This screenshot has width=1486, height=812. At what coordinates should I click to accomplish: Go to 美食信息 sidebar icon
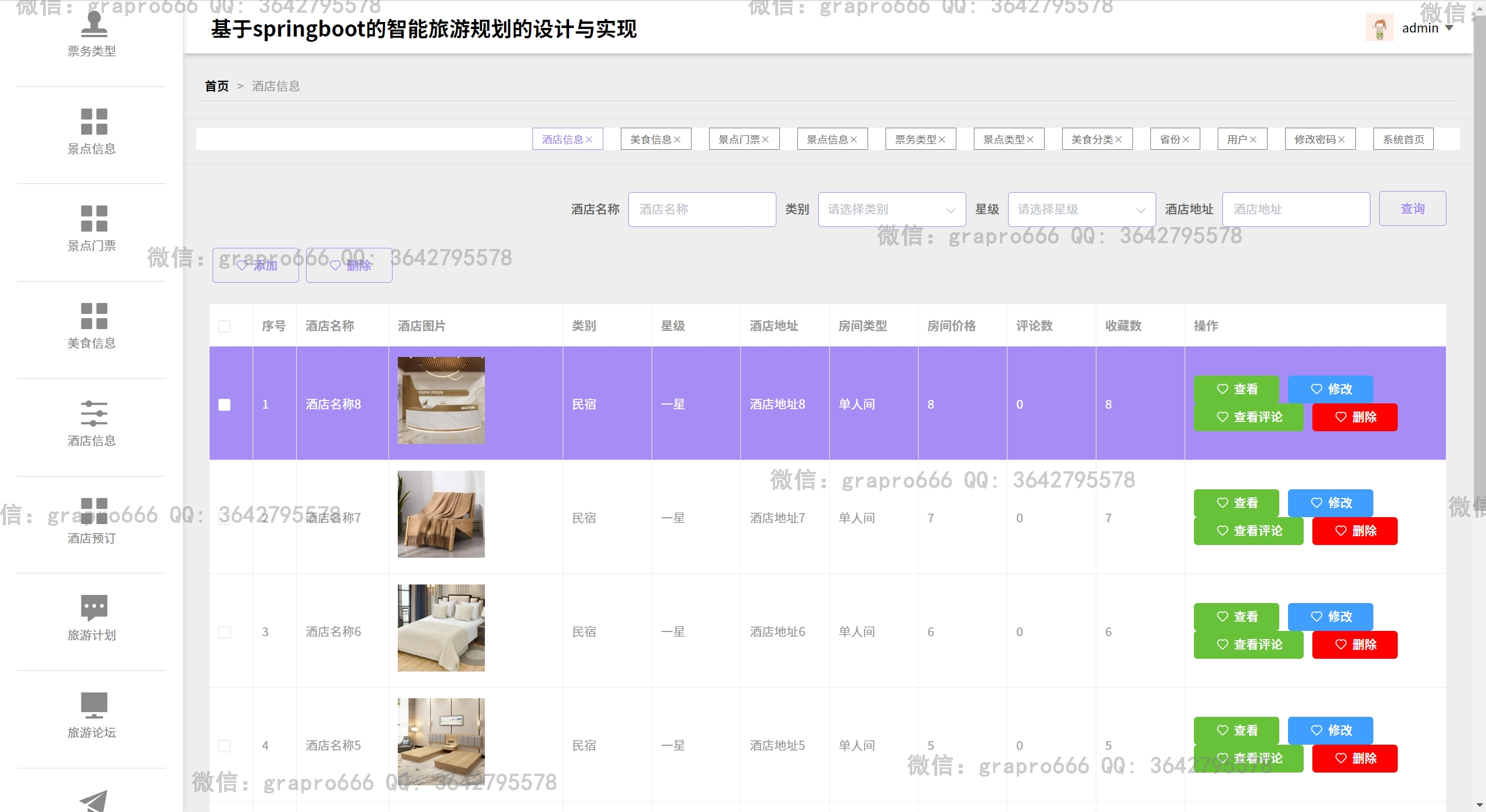pyautogui.click(x=93, y=316)
